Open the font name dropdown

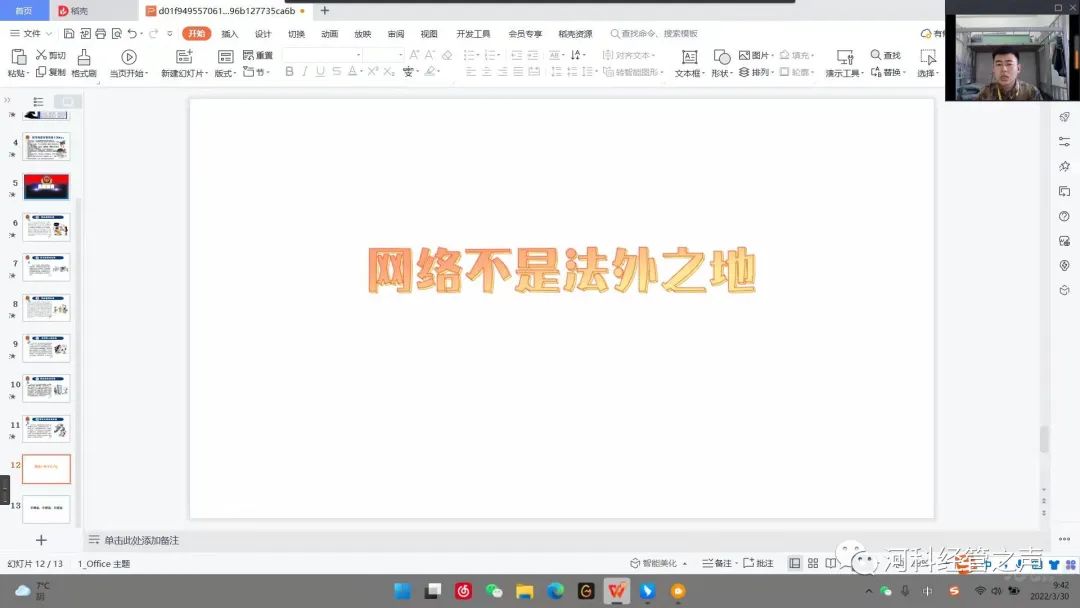pos(358,54)
